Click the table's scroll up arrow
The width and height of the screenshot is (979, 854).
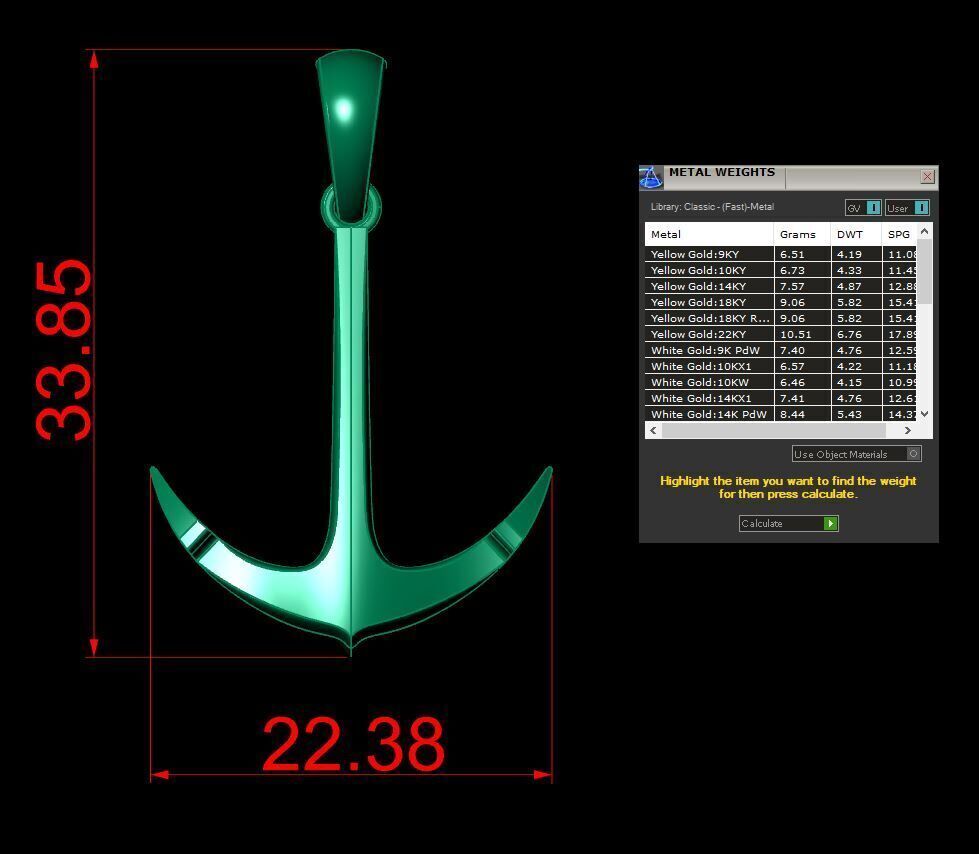[x=925, y=231]
